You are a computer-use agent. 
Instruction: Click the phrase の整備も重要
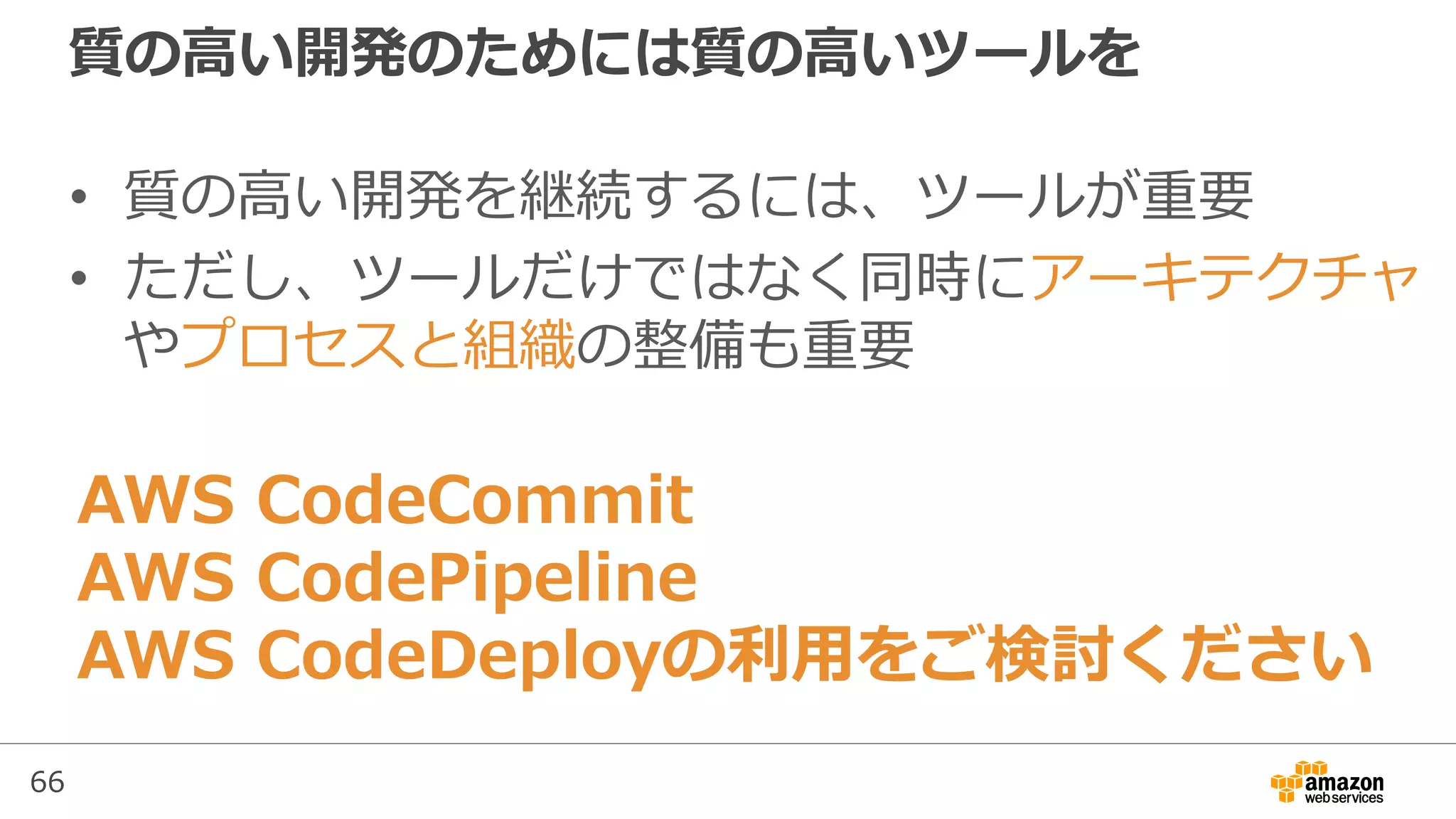[744, 345]
